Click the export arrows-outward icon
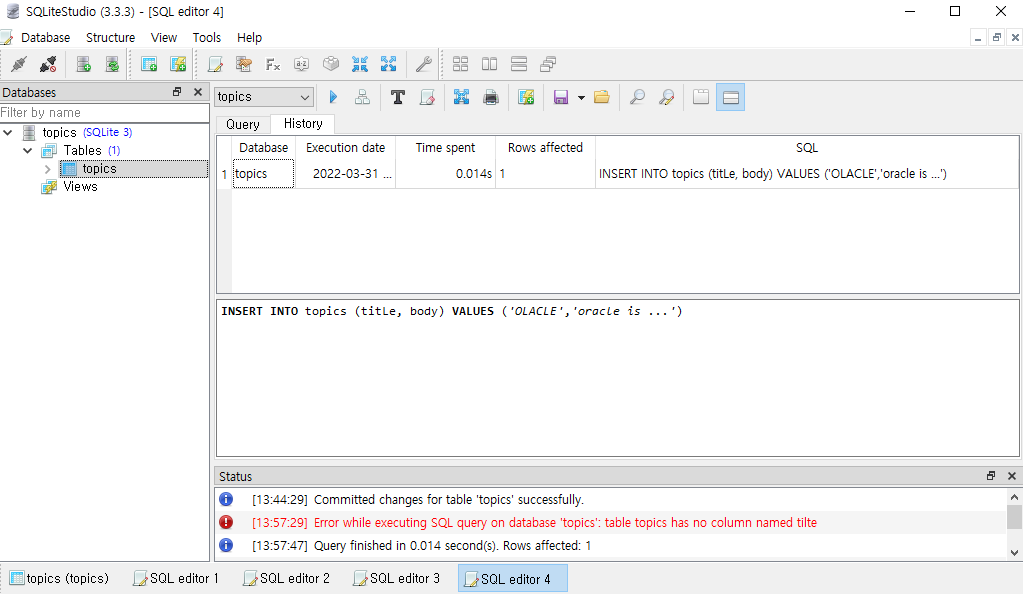Viewport: 1023px width, 594px height. tap(388, 64)
